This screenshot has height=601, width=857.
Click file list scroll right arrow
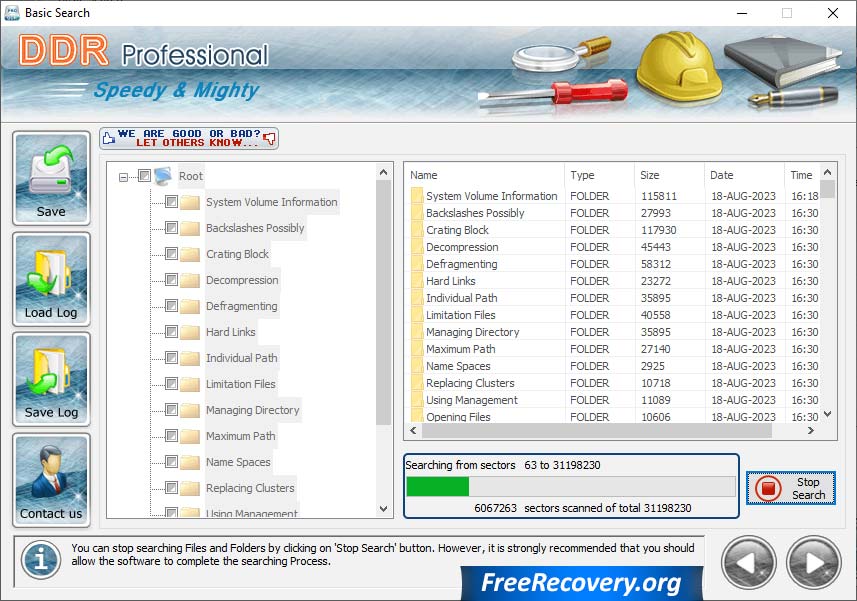tap(811, 431)
